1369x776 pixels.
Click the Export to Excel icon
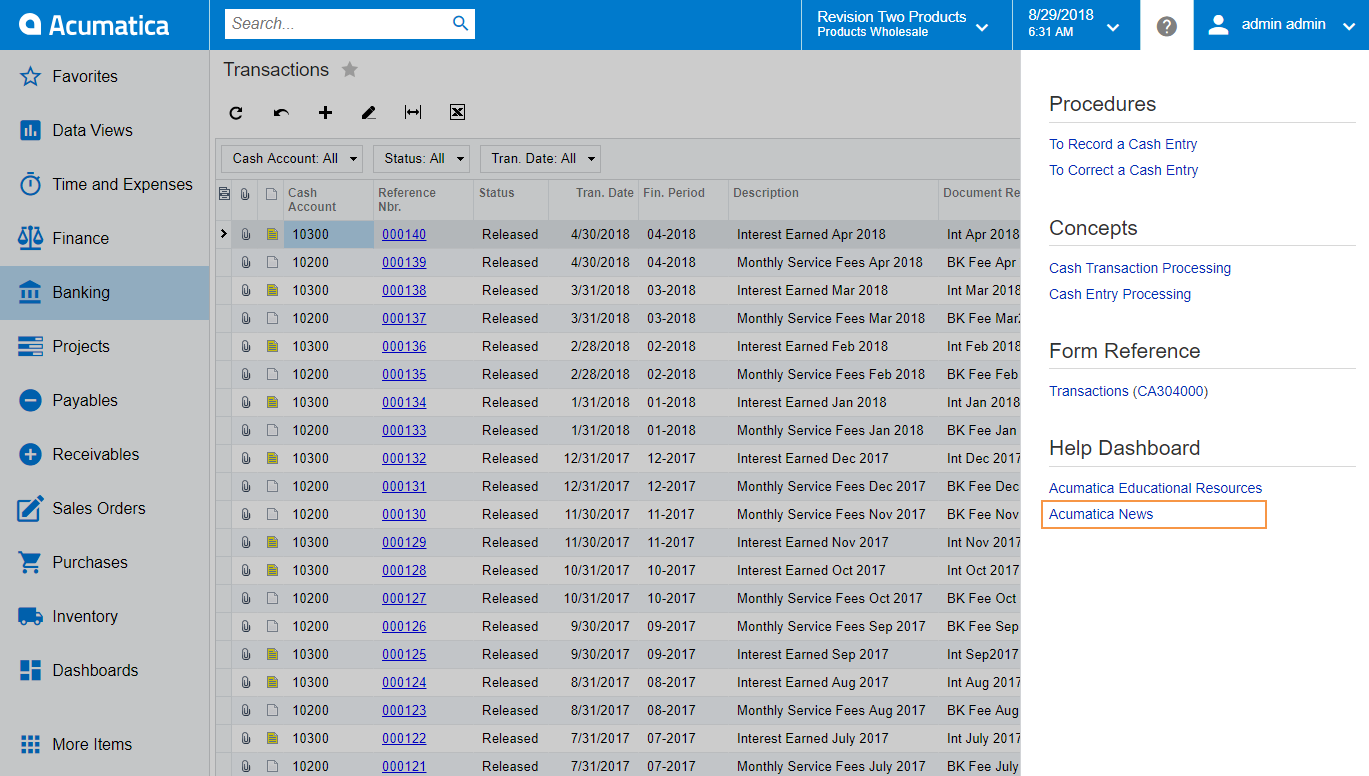pos(457,113)
